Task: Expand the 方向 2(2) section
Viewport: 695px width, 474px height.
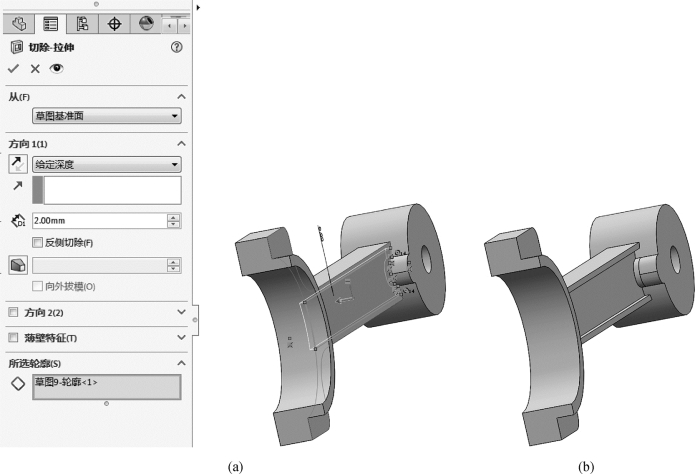Action: coord(181,312)
